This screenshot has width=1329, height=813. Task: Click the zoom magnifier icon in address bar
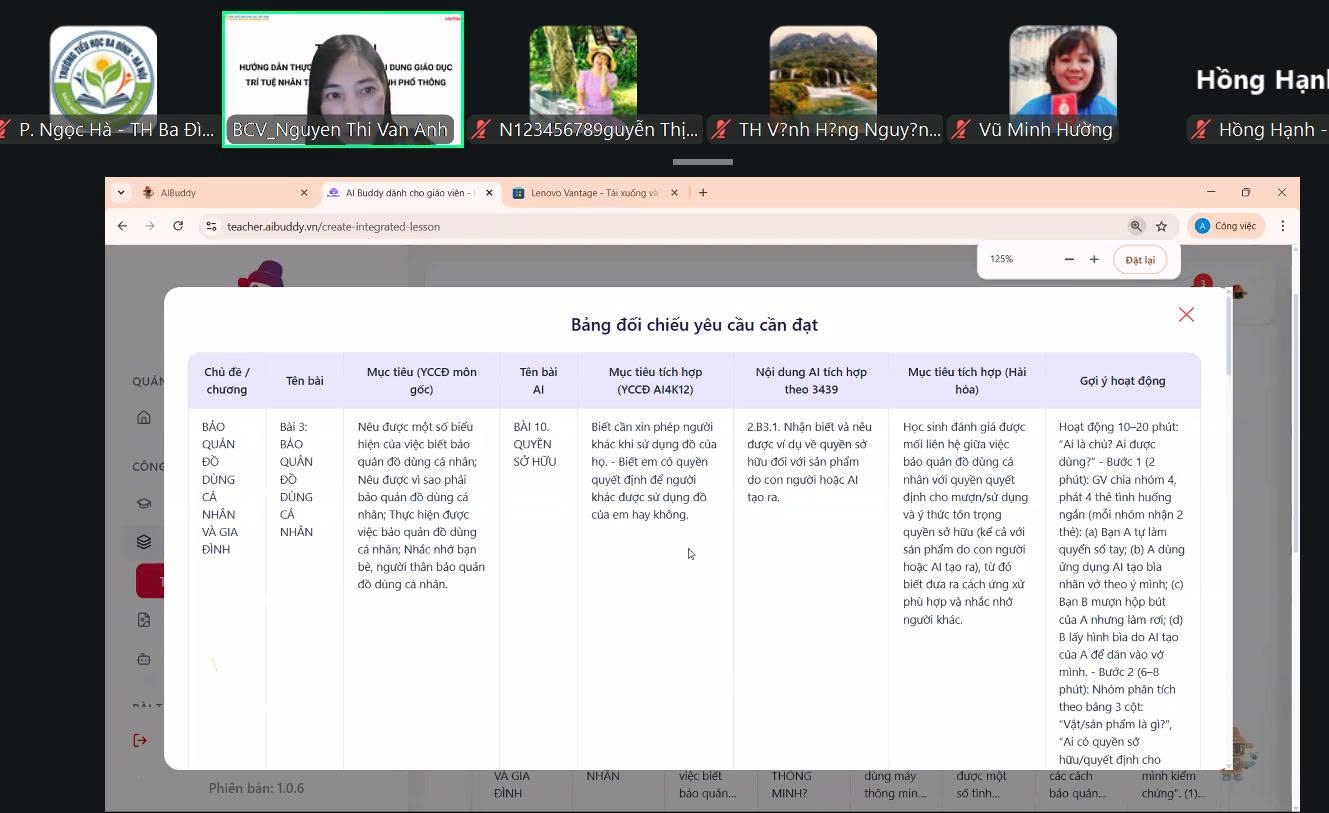[1136, 226]
